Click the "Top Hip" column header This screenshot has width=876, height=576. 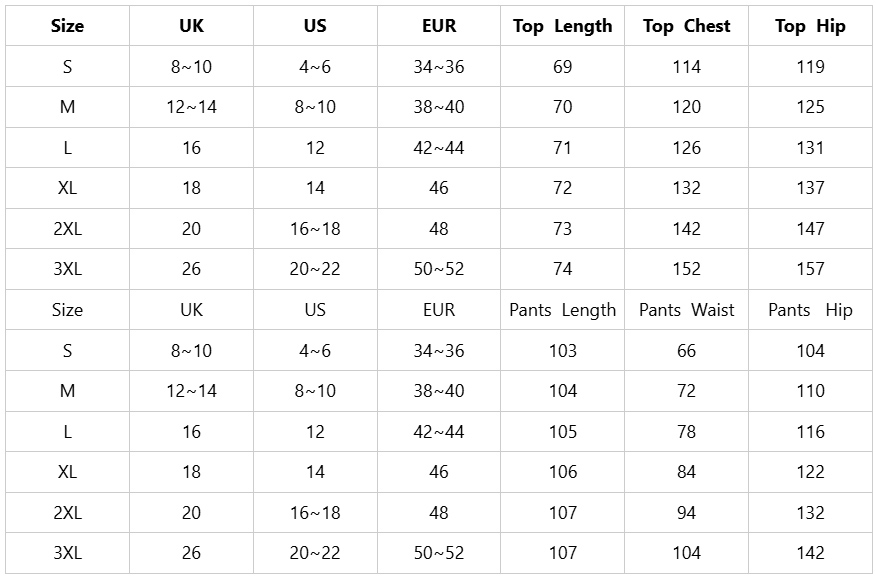(810, 26)
